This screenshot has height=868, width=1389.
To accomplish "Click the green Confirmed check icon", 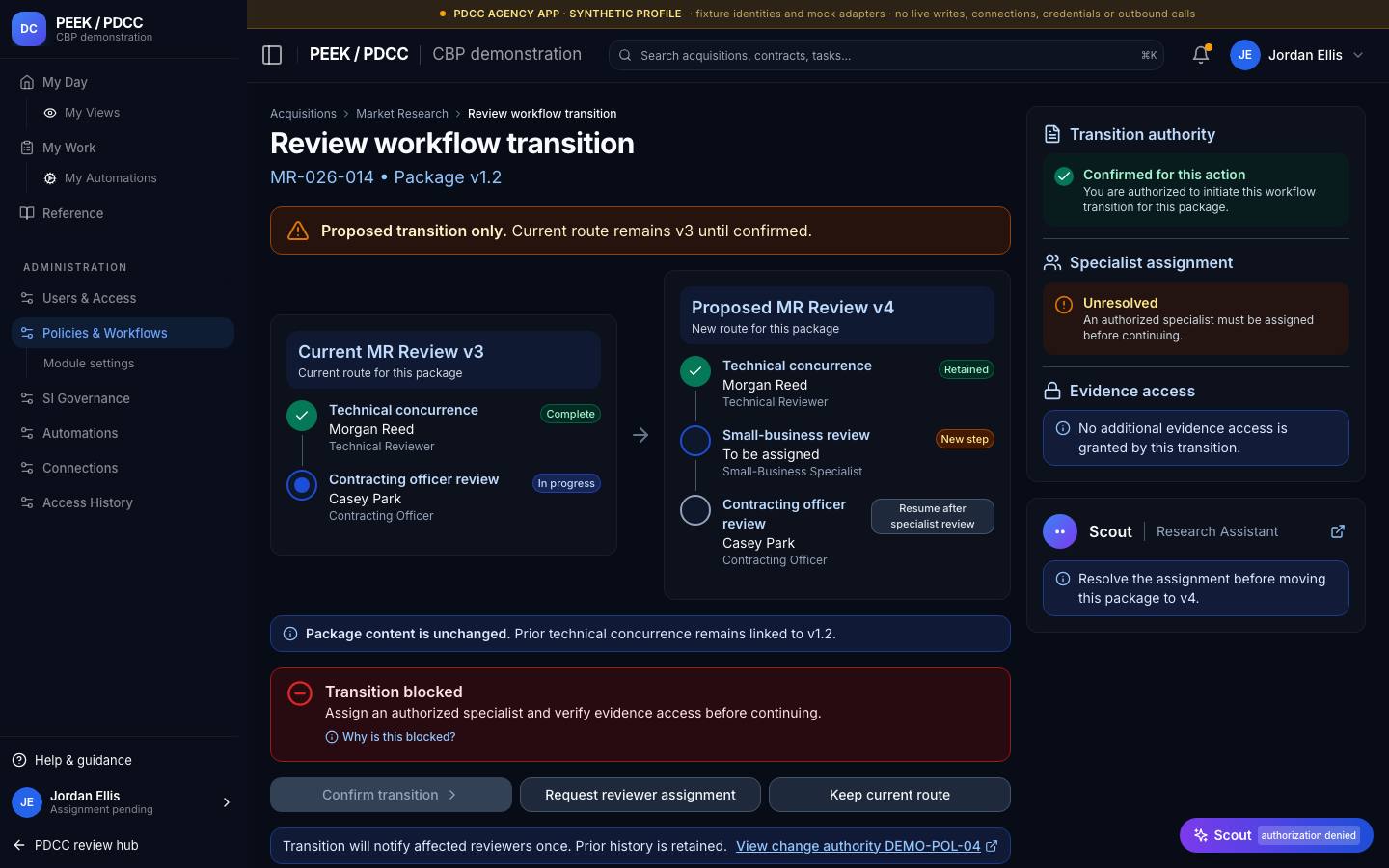I will (x=1064, y=176).
